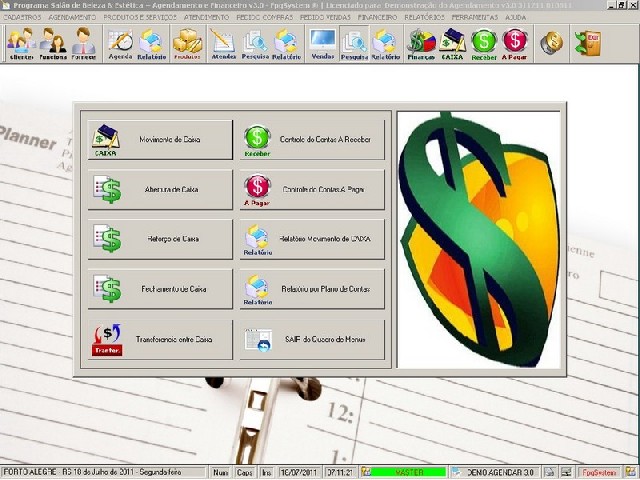Open the PEDIDO VENDAS menu

point(325,18)
